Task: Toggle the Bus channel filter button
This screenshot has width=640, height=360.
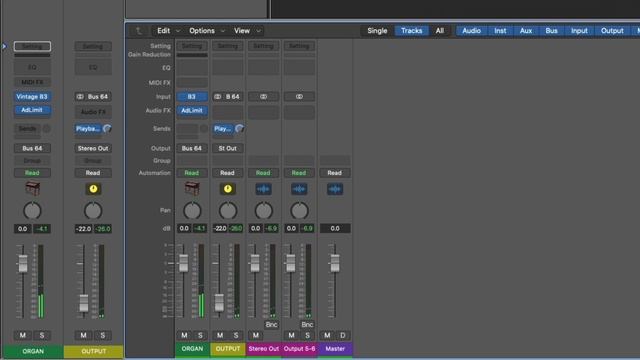Action: click(551, 31)
